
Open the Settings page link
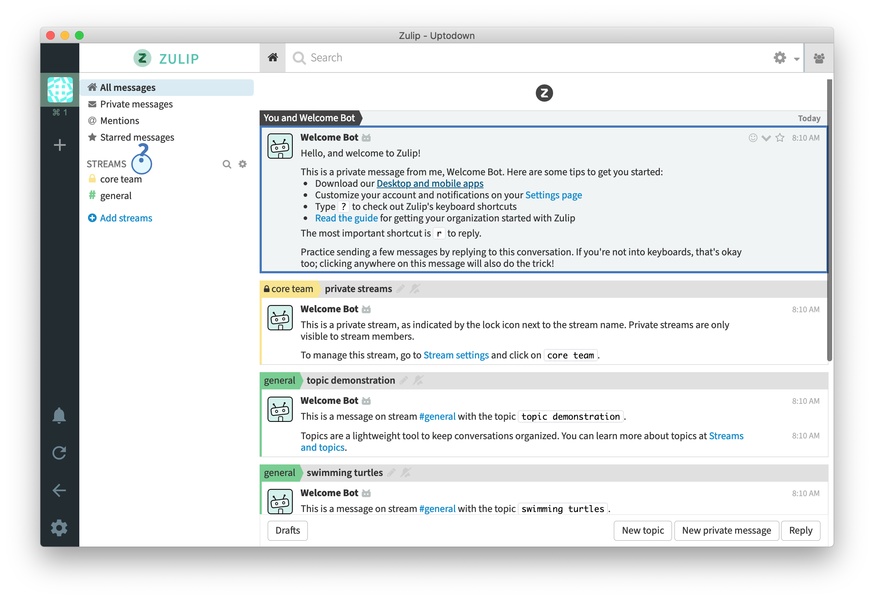pos(553,195)
